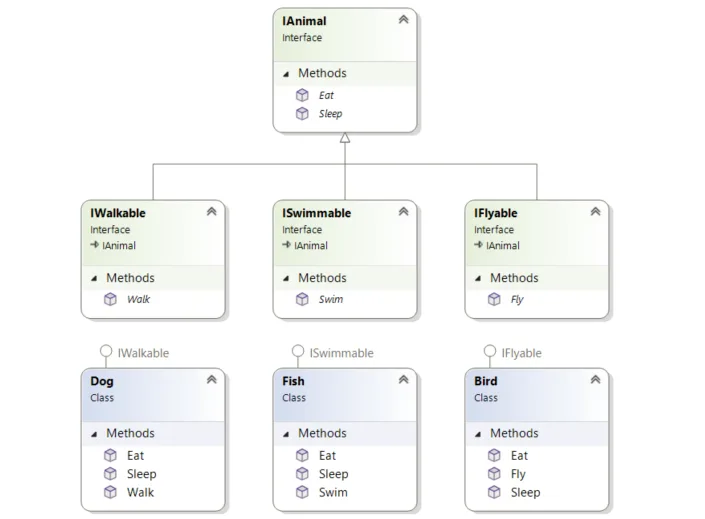Select the Fish class title
Image resolution: width=705 pixels, height=519 pixels.
(293, 381)
